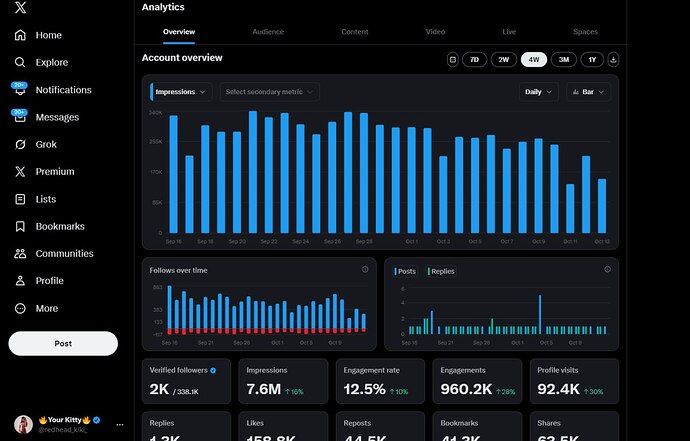Click the Post button
The height and width of the screenshot is (441, 690).
point(63,343)
